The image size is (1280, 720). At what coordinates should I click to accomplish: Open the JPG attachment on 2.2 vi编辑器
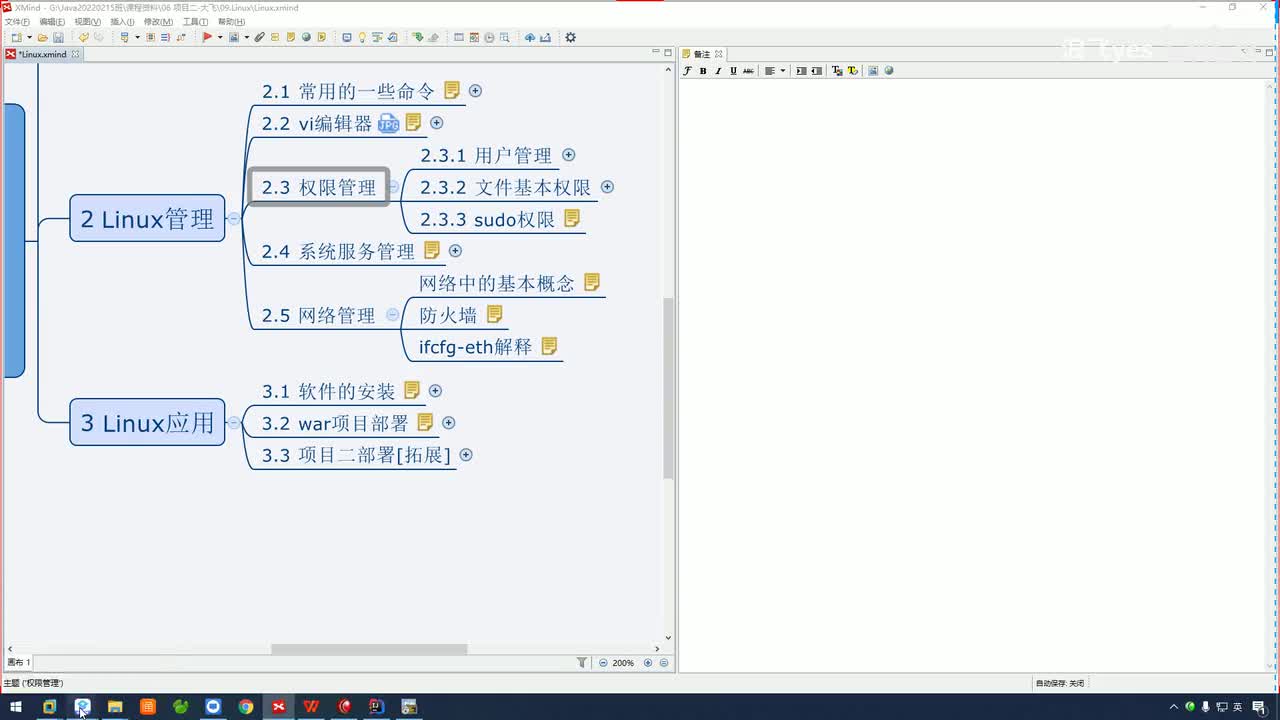(388, 123)
